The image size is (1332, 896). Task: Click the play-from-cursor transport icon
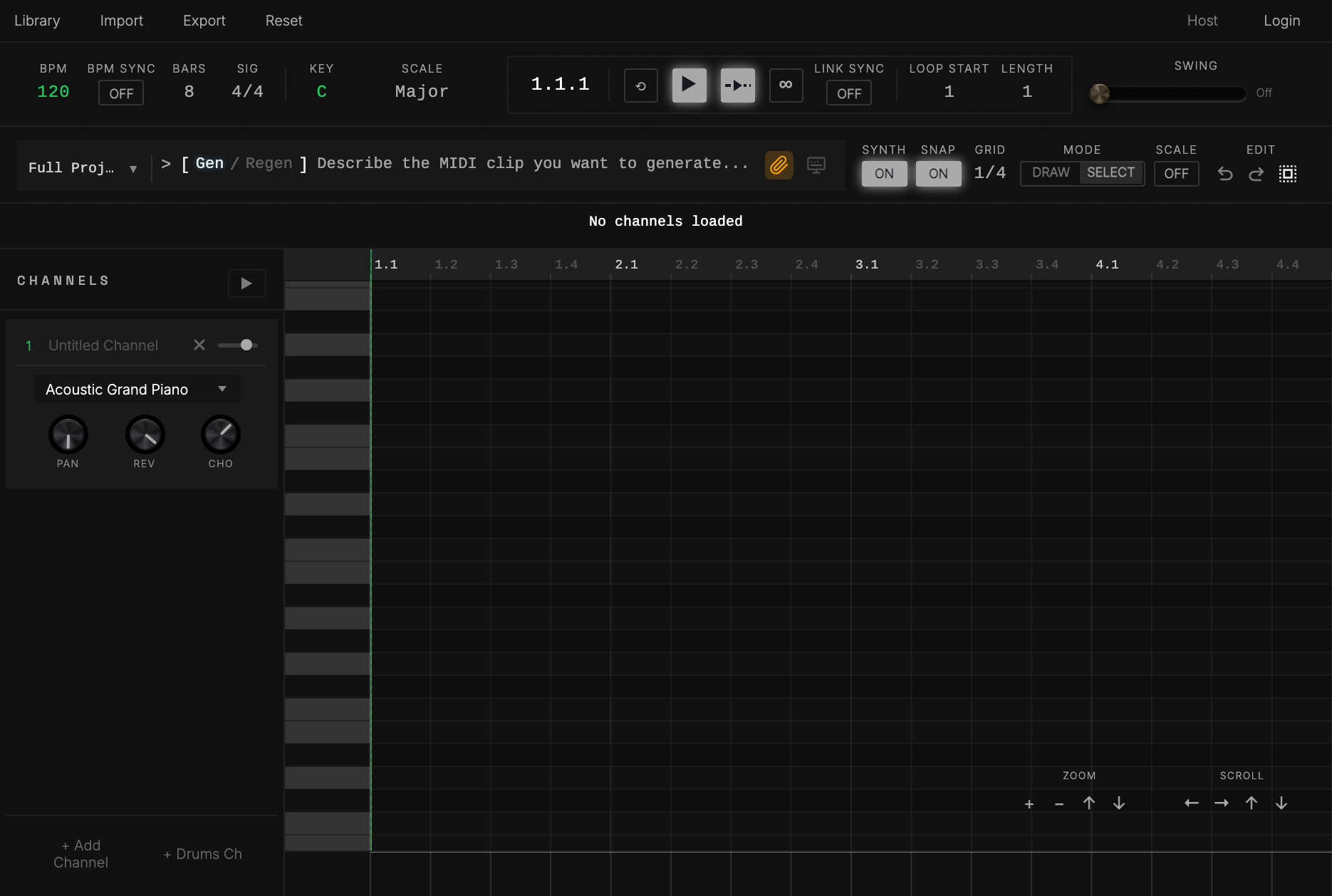coord(737,85)
